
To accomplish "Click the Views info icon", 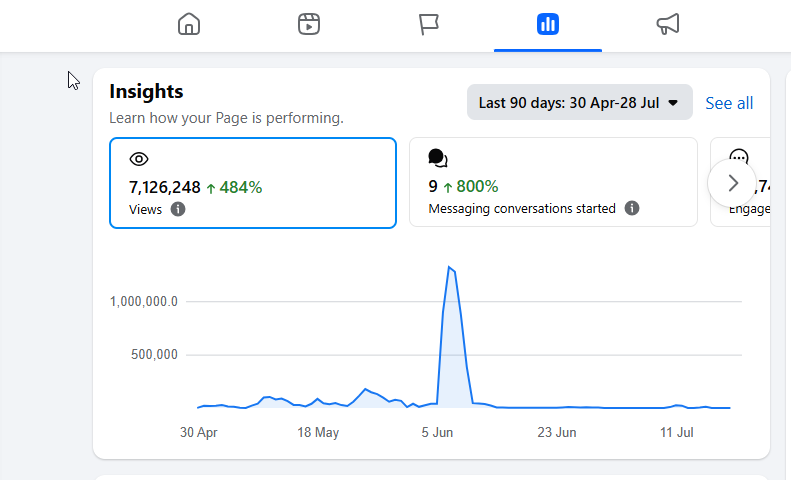I will coord(178,209).
